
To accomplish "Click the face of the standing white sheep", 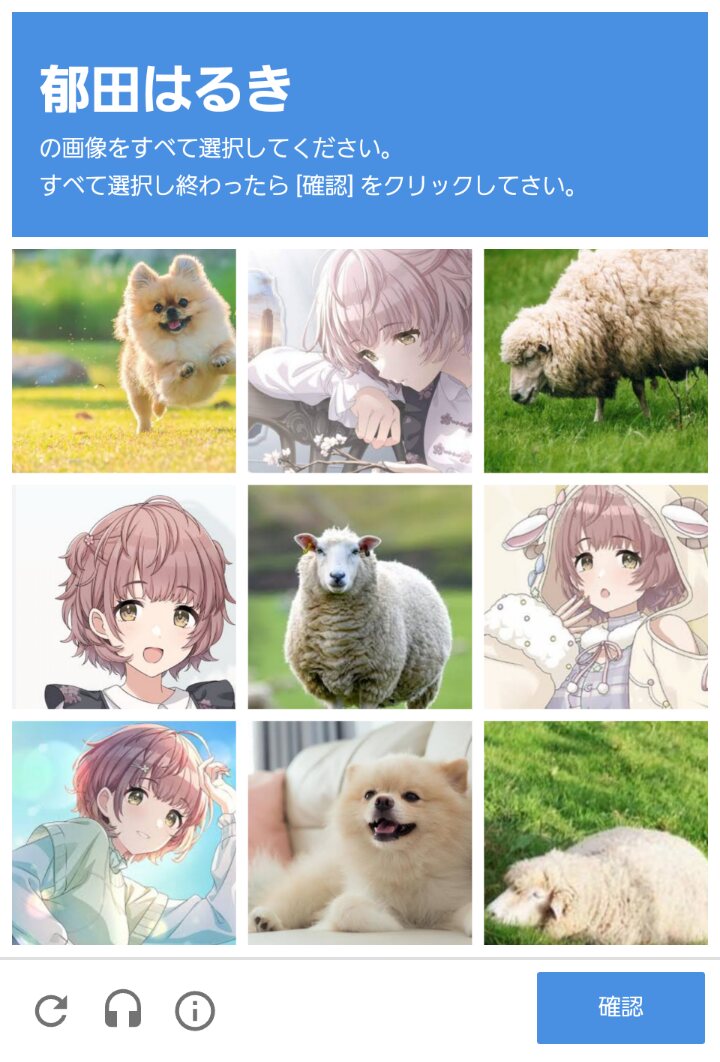I will pos(337,561).
